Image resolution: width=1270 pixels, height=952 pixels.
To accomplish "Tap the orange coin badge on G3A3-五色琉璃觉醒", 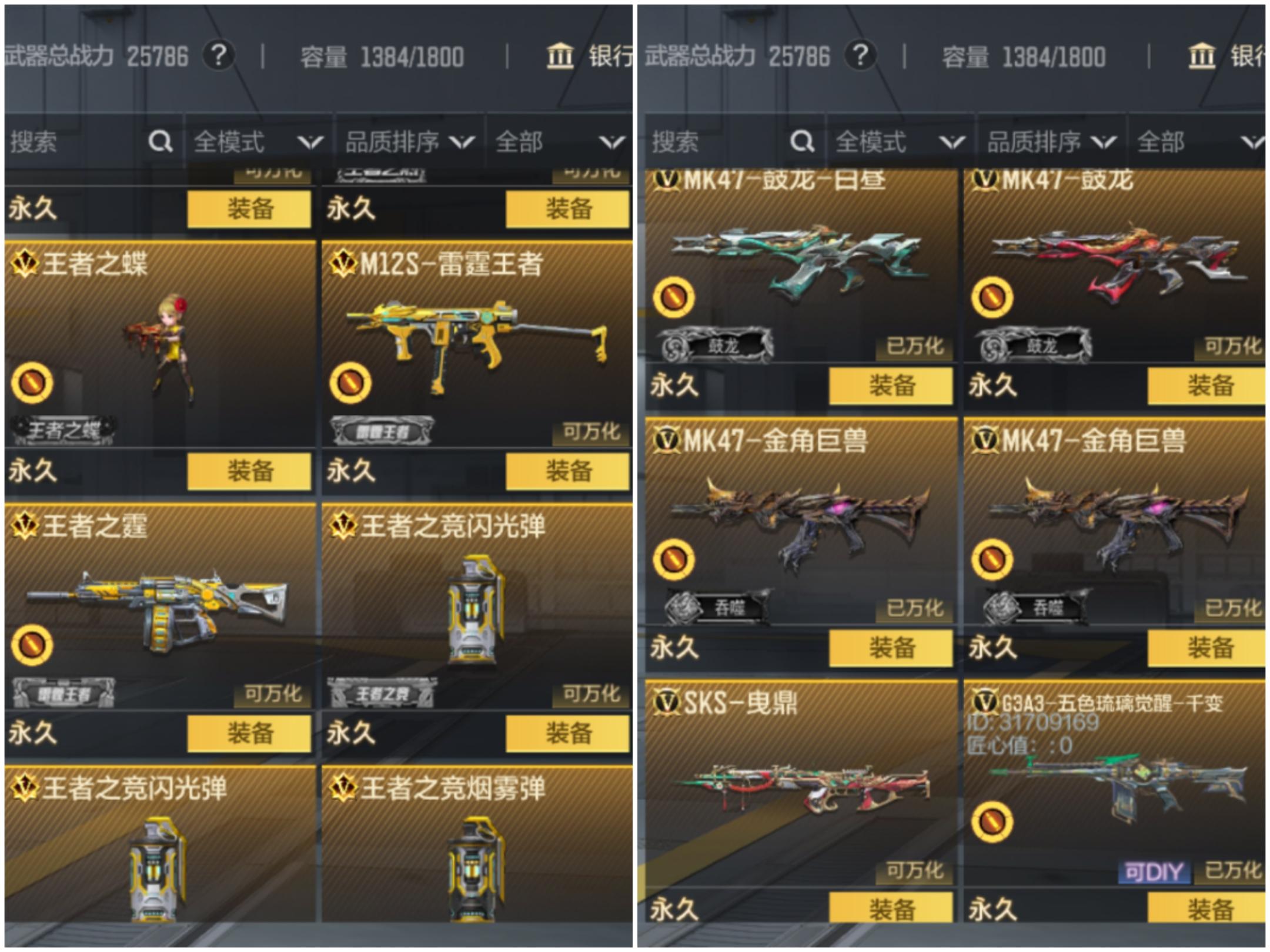I will [x=992, y=822].
